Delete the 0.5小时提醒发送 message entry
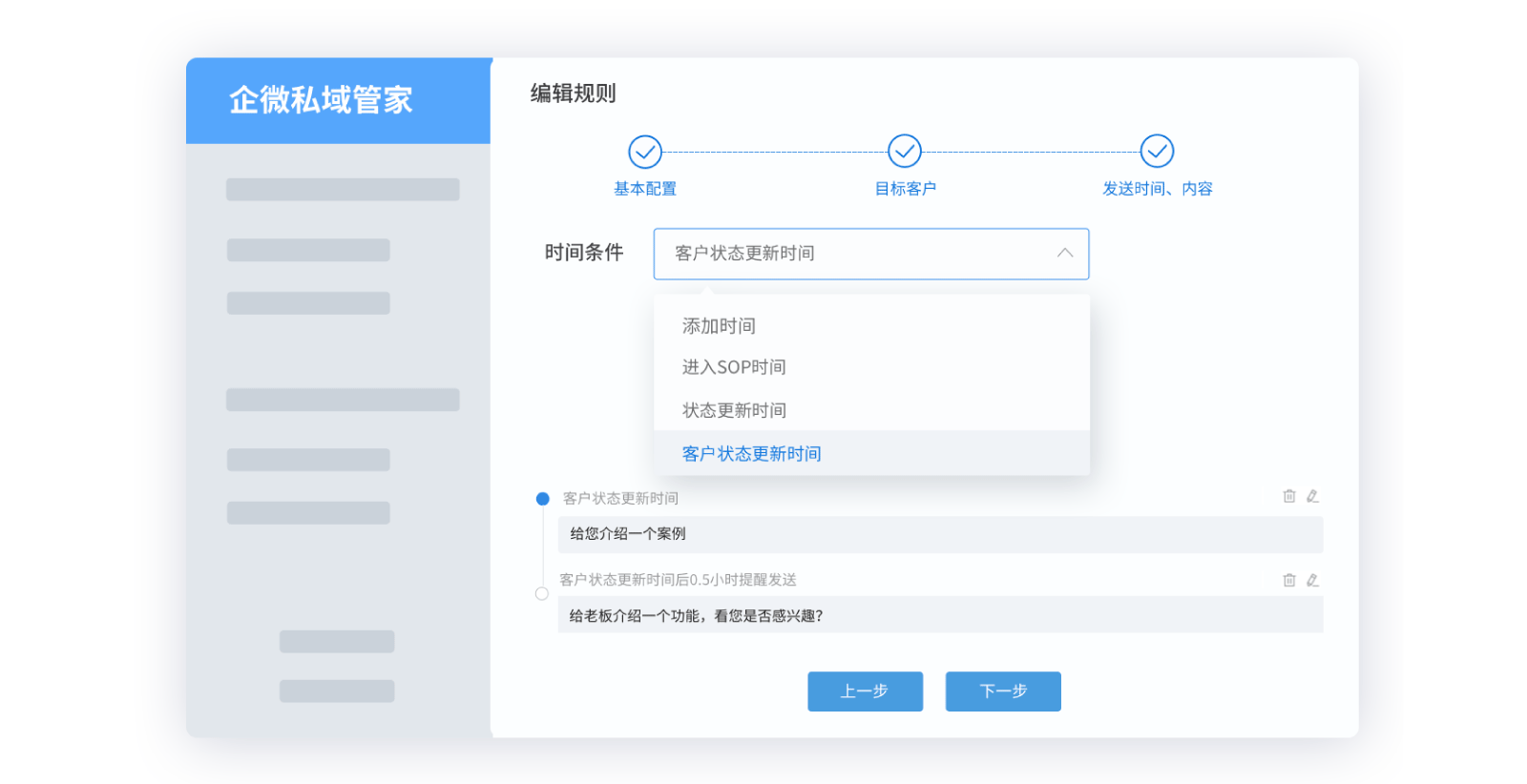The width and height of the screenshot is (1527, 784). pos(1289,580)
